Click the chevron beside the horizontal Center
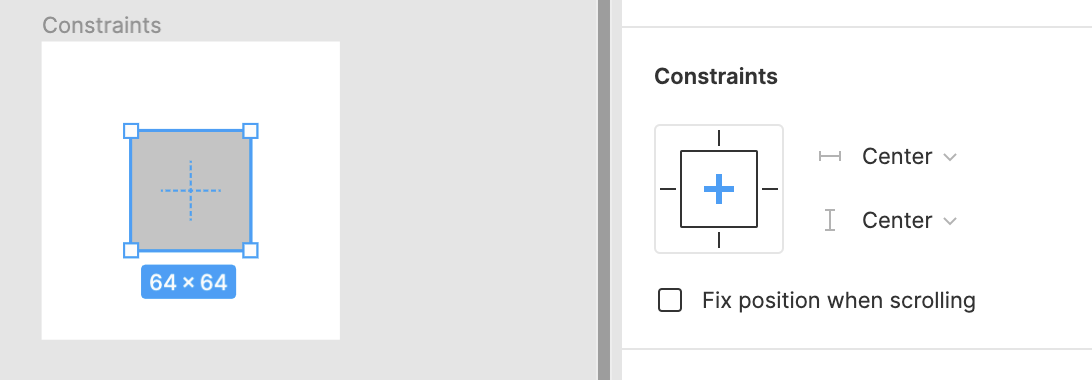 (950, 157)
